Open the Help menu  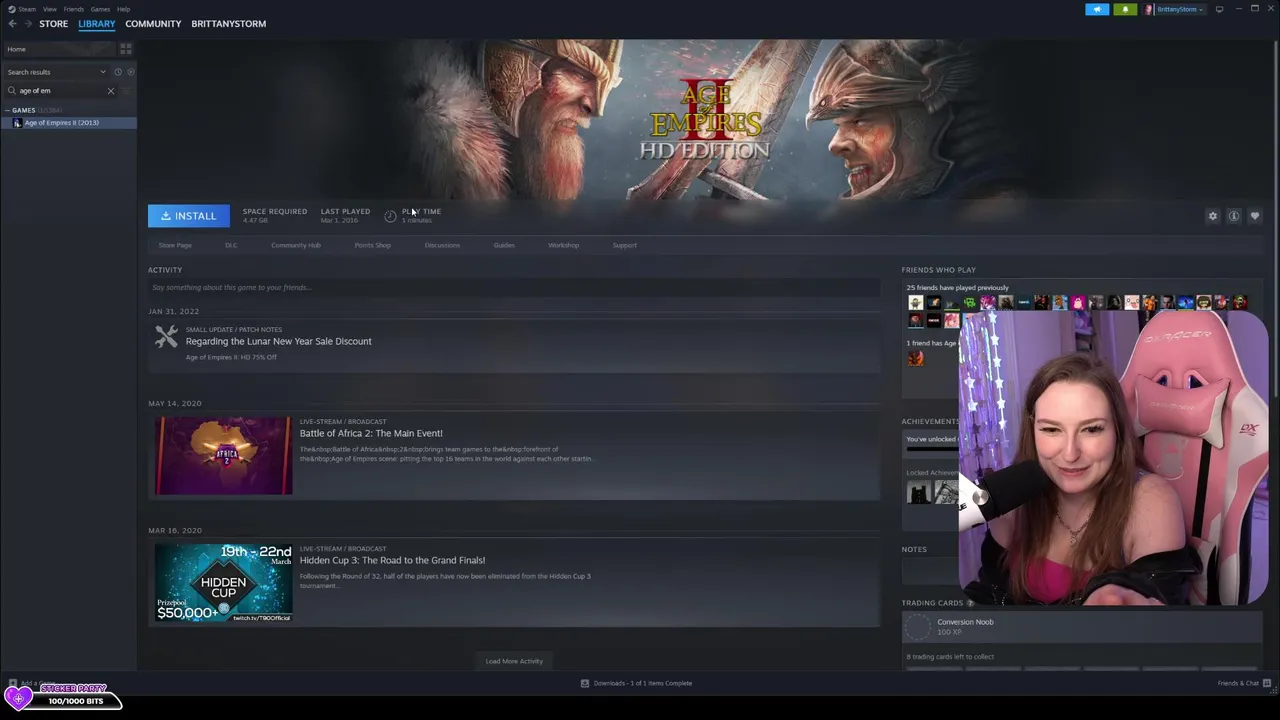(x=123, y=9)
